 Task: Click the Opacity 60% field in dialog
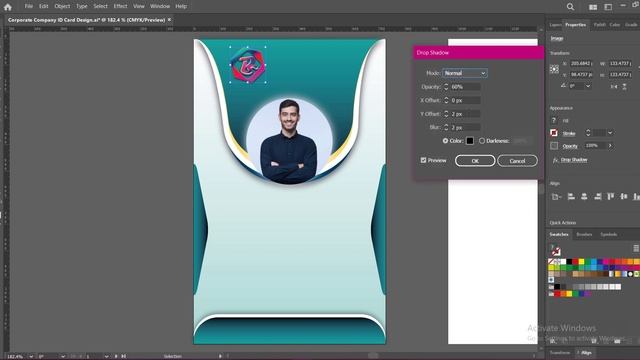[x=465, y=87]
